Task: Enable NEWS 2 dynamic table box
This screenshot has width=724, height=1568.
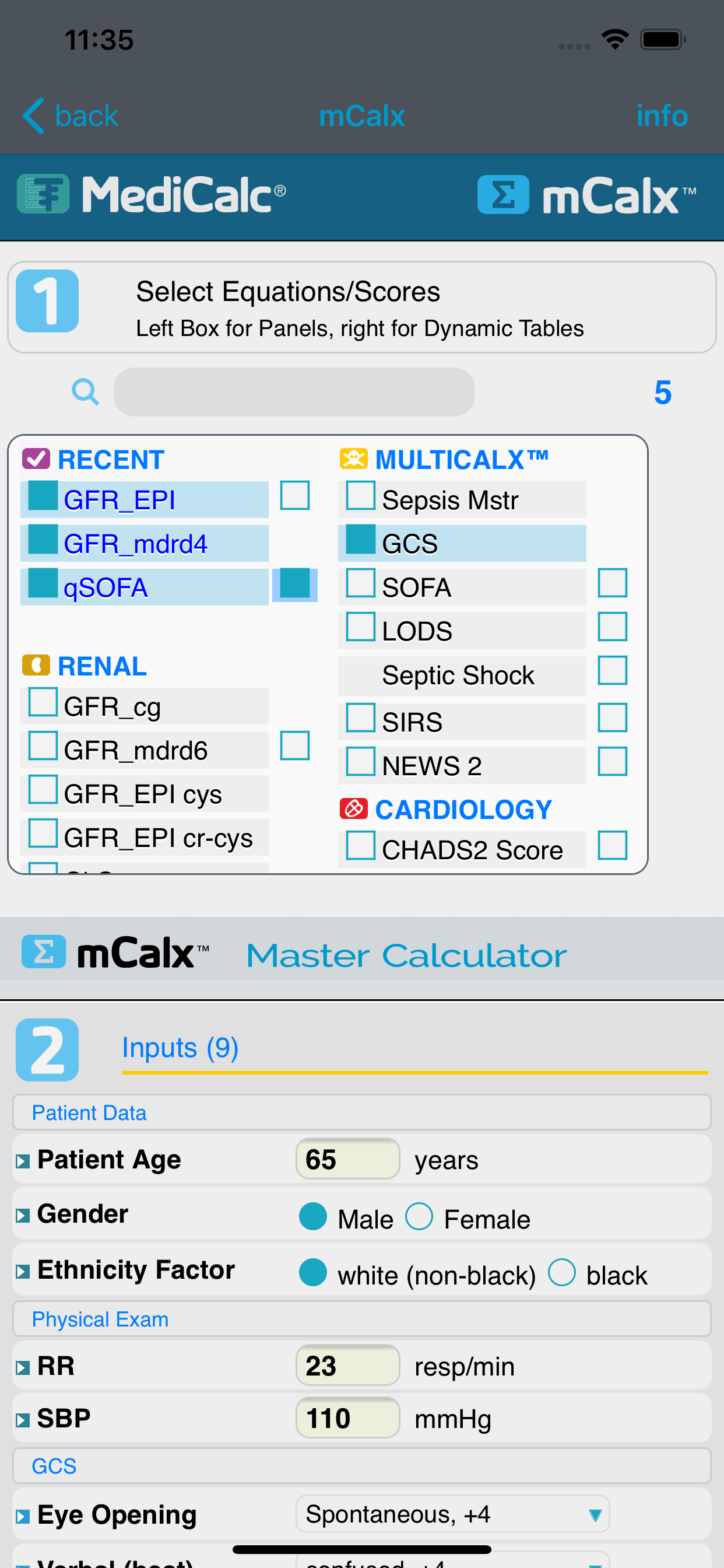Action: tap(613, 761)
